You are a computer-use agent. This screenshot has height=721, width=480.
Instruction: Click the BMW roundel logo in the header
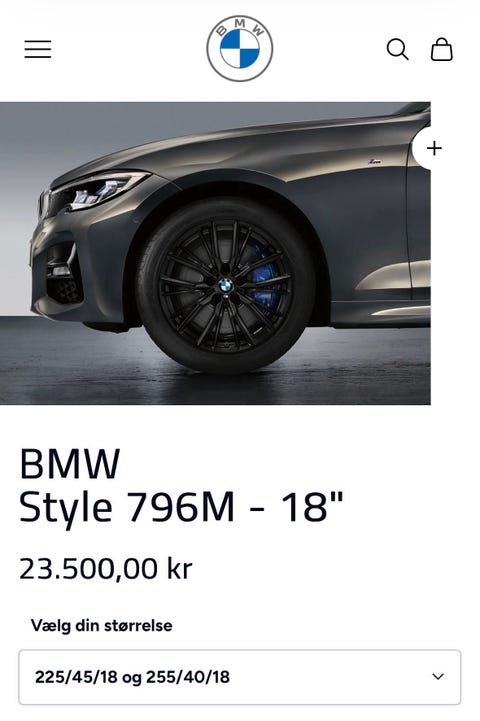(240, 49)
